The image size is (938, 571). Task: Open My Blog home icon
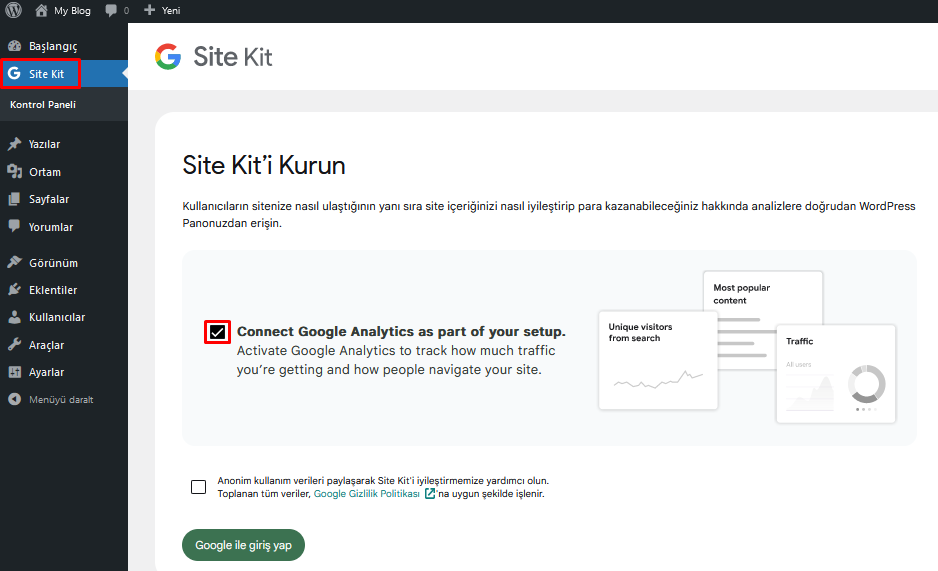click(41, 10)
